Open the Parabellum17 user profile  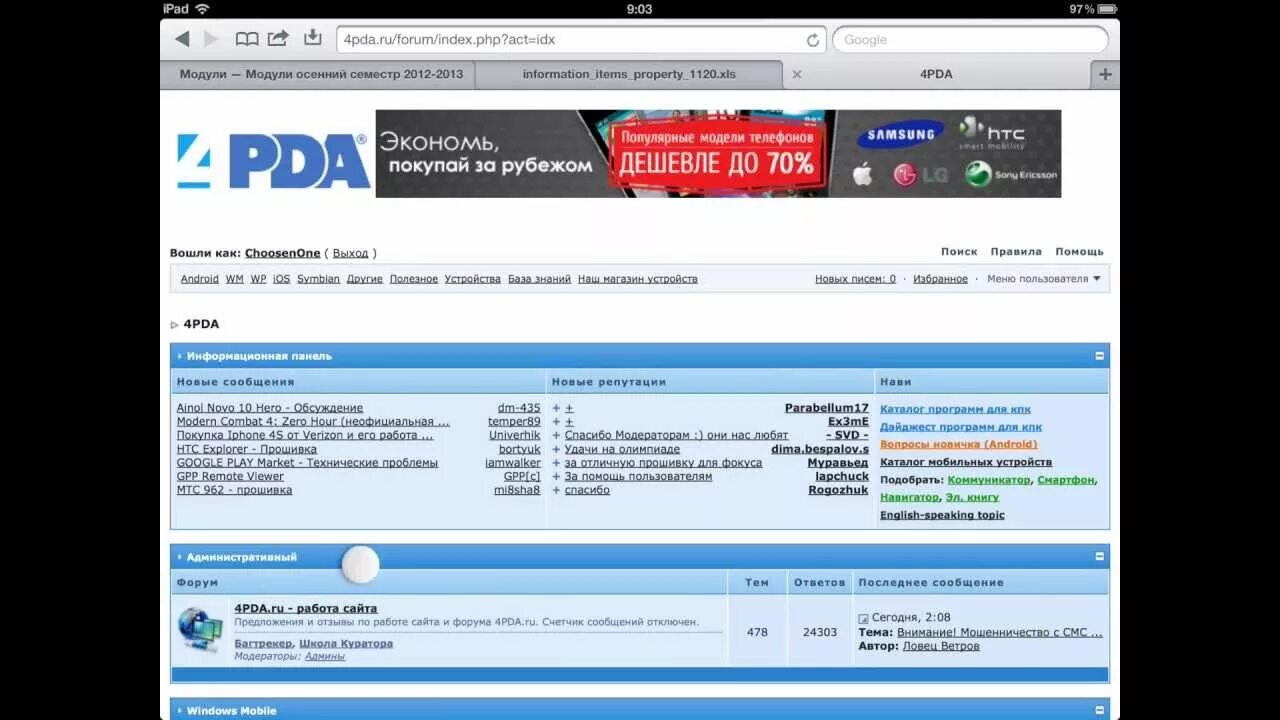pyautogui.click(x=827, y=408)
